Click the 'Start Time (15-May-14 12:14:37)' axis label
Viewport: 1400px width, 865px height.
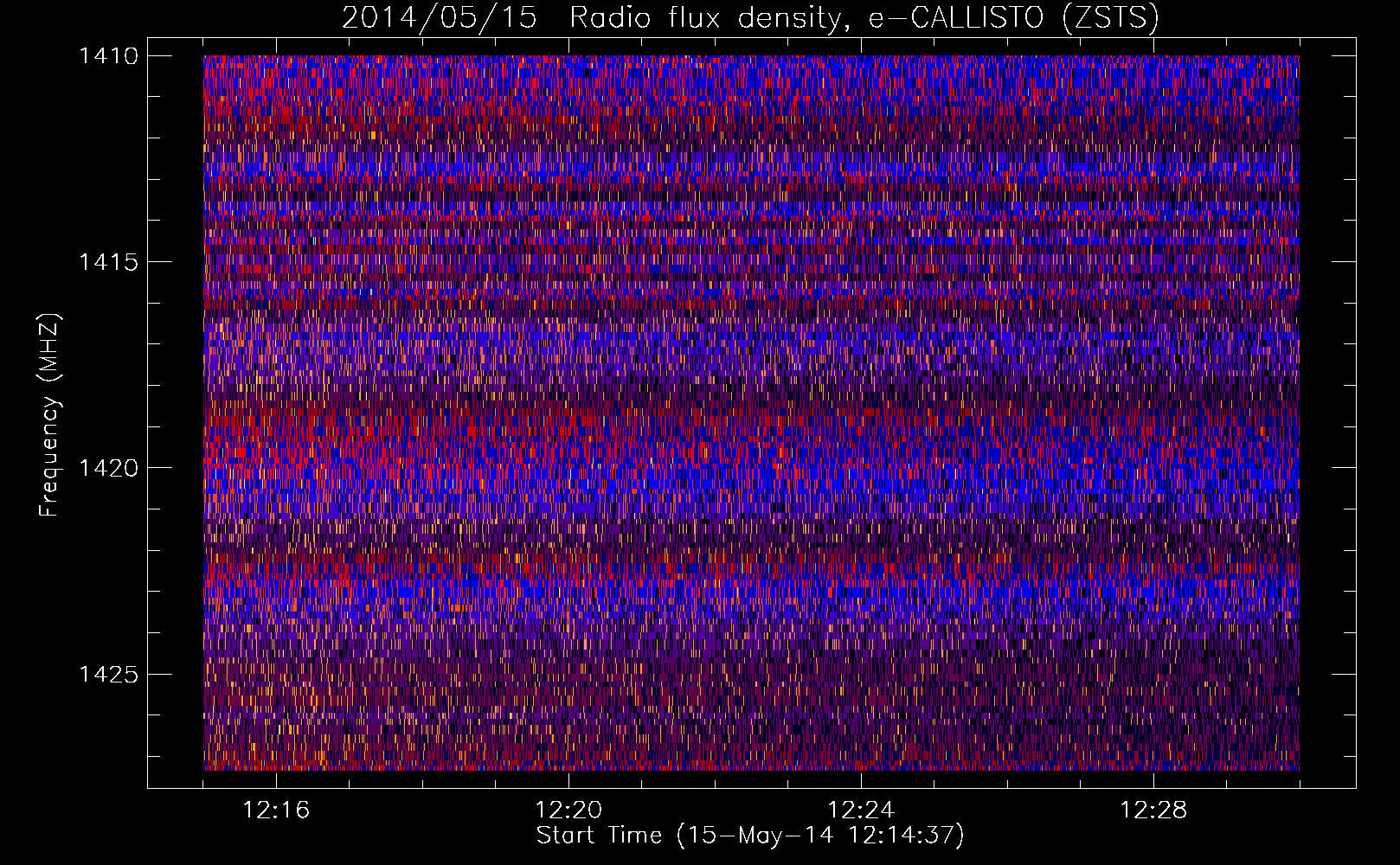point(750,836)
